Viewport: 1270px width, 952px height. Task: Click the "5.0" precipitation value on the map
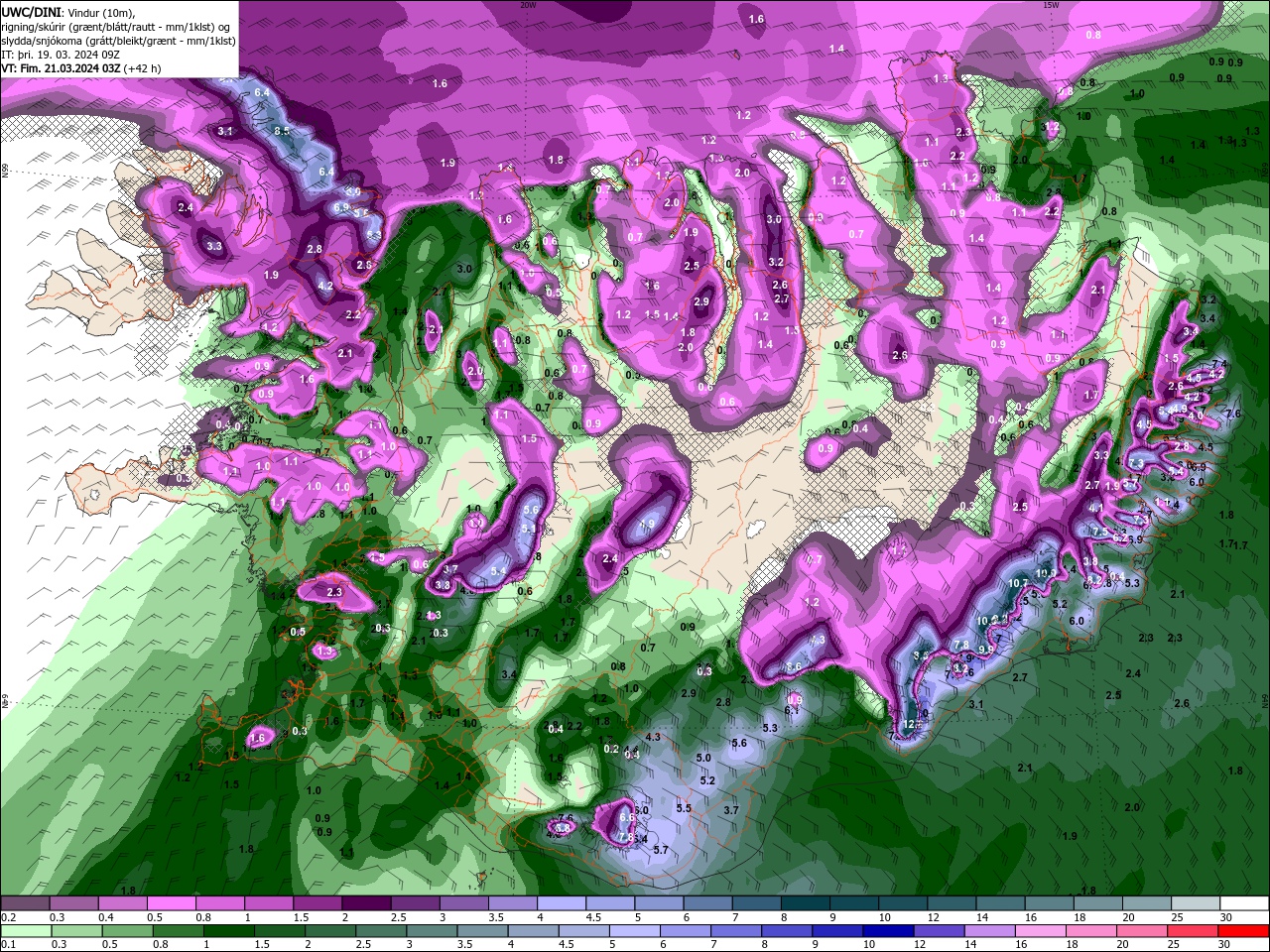pos(703,758)
